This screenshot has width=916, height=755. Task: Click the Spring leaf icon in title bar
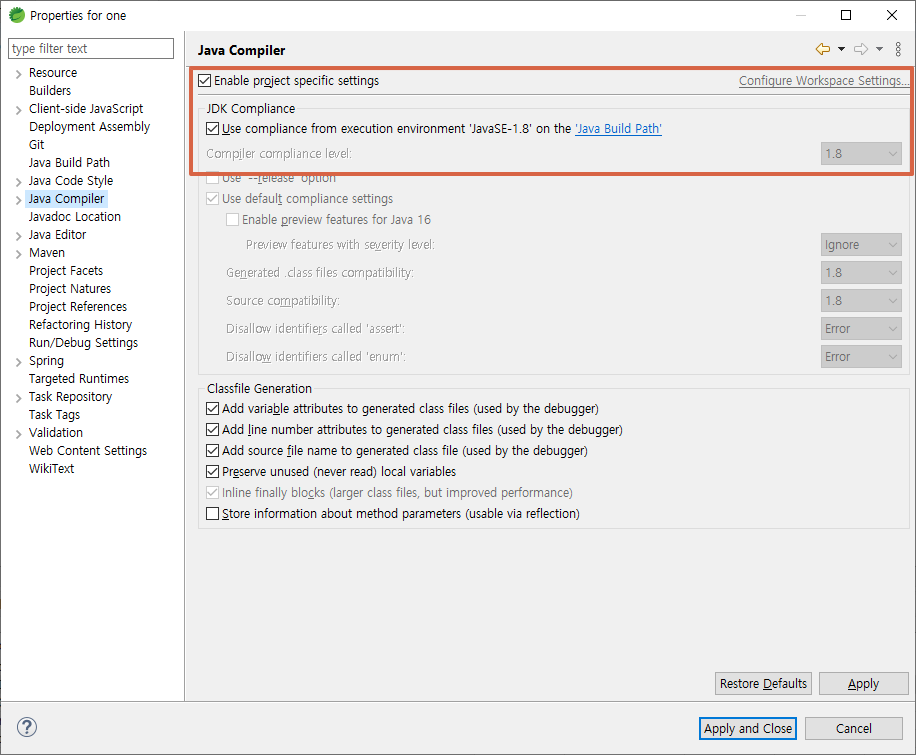pyautogui.click(x=17, y=15)
